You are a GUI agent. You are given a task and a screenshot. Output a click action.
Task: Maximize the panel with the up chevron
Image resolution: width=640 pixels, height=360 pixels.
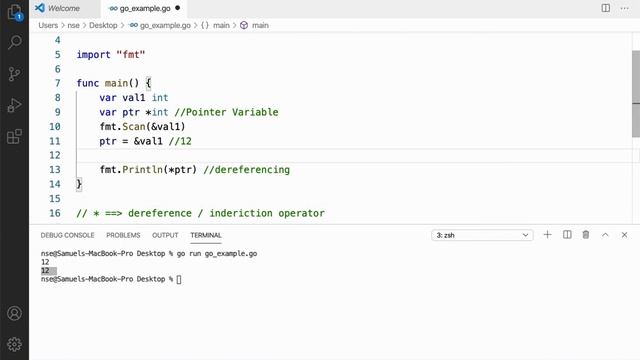[605, 235]
